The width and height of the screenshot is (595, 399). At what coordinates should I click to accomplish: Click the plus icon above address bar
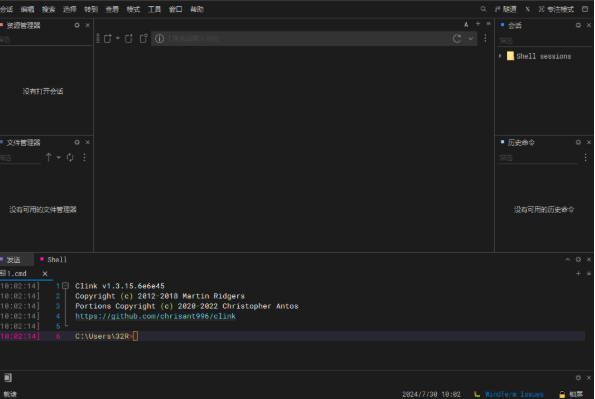click(478, 24)
